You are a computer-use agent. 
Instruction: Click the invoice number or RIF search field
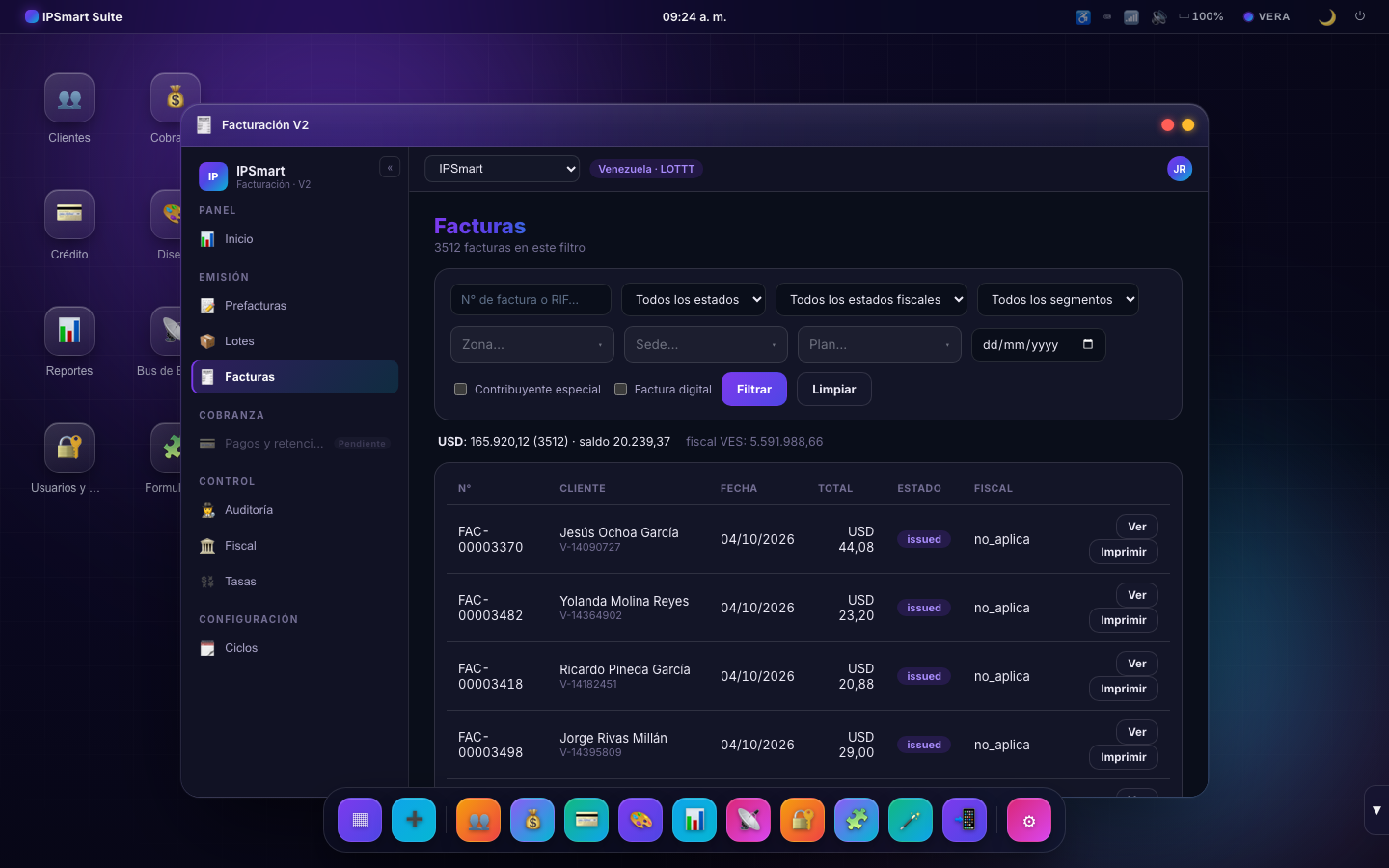(531, 300)
